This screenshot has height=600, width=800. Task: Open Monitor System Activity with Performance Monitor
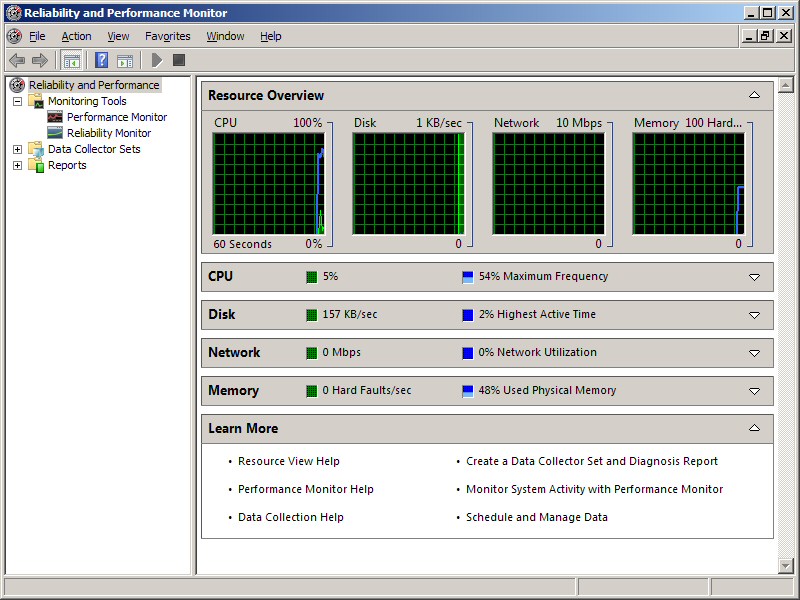[x=594, y=489]
